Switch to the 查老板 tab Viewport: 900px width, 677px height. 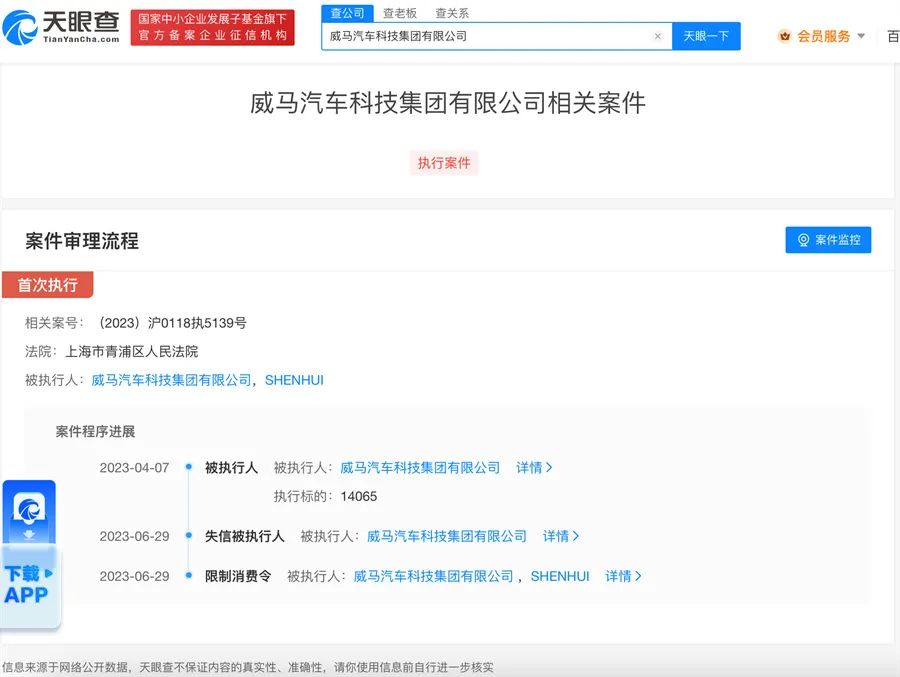point(400,13)
